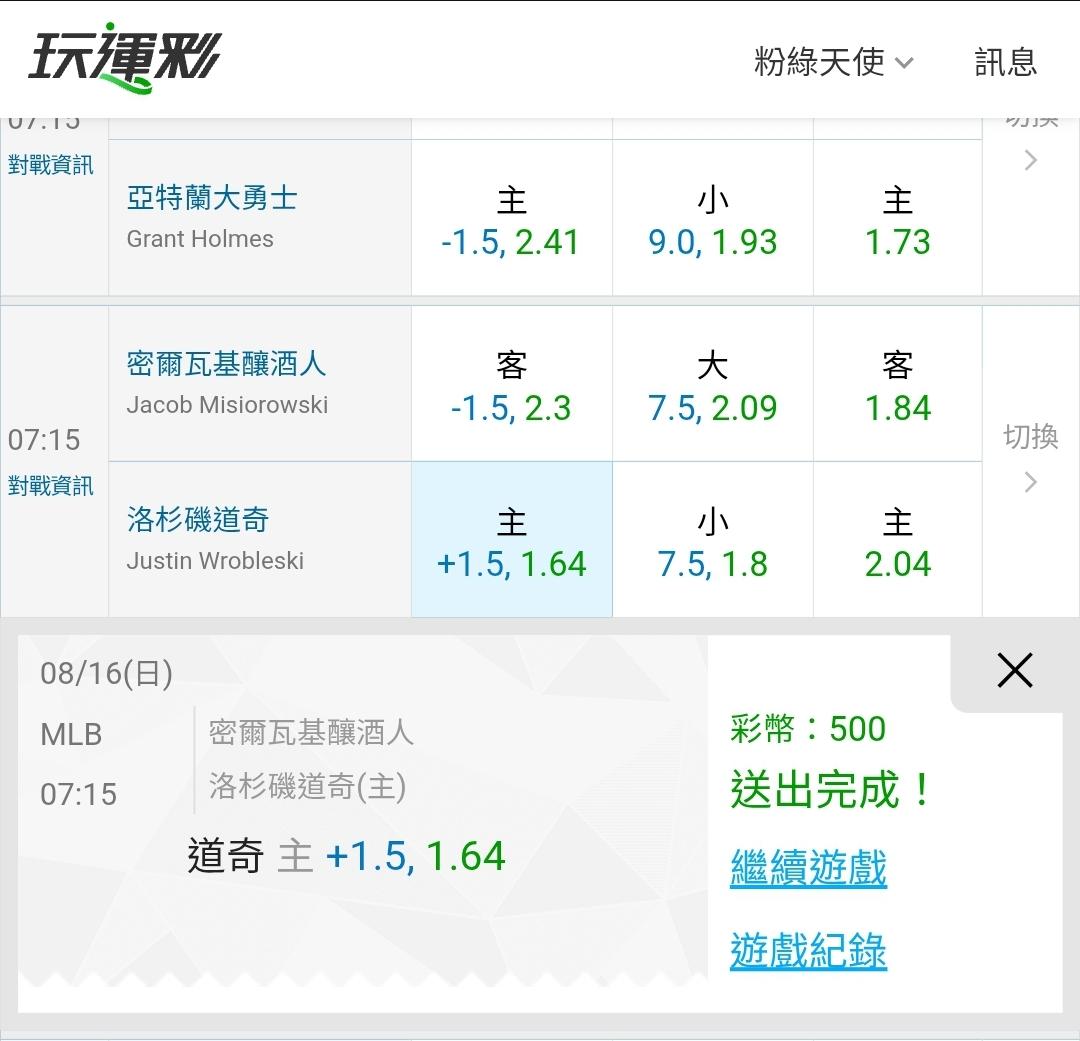The width and height of the screenshot is (1080, 1041).
Task: Select Brewers away spread -1.5, 2.3
Action: click(511, 384)
